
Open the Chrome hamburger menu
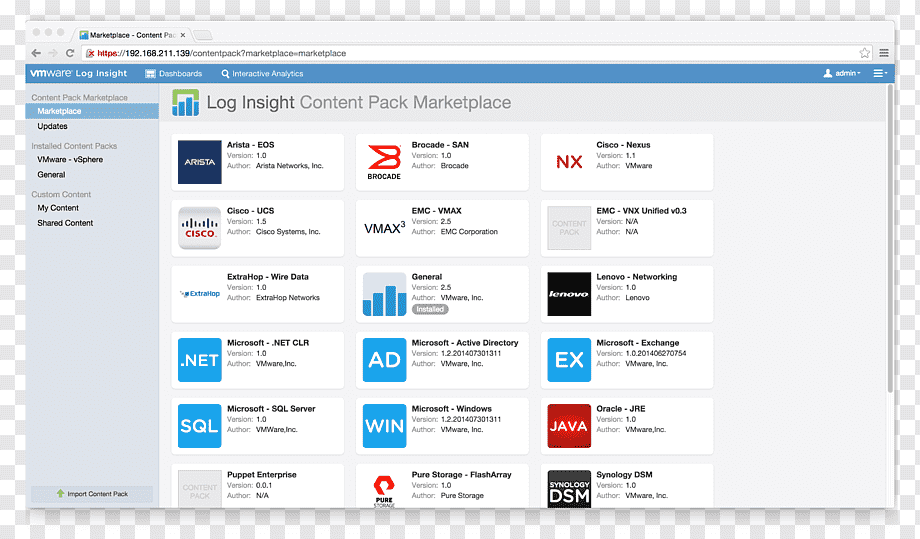[x=884, y=53]
